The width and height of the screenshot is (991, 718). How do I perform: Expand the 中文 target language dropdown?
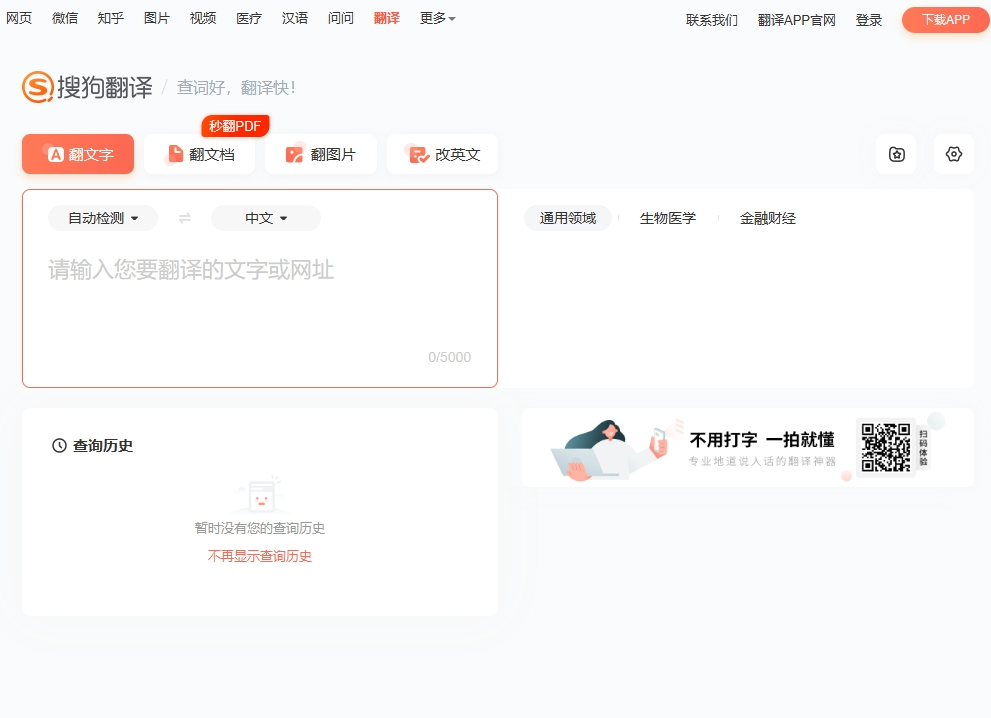point(266,218)
